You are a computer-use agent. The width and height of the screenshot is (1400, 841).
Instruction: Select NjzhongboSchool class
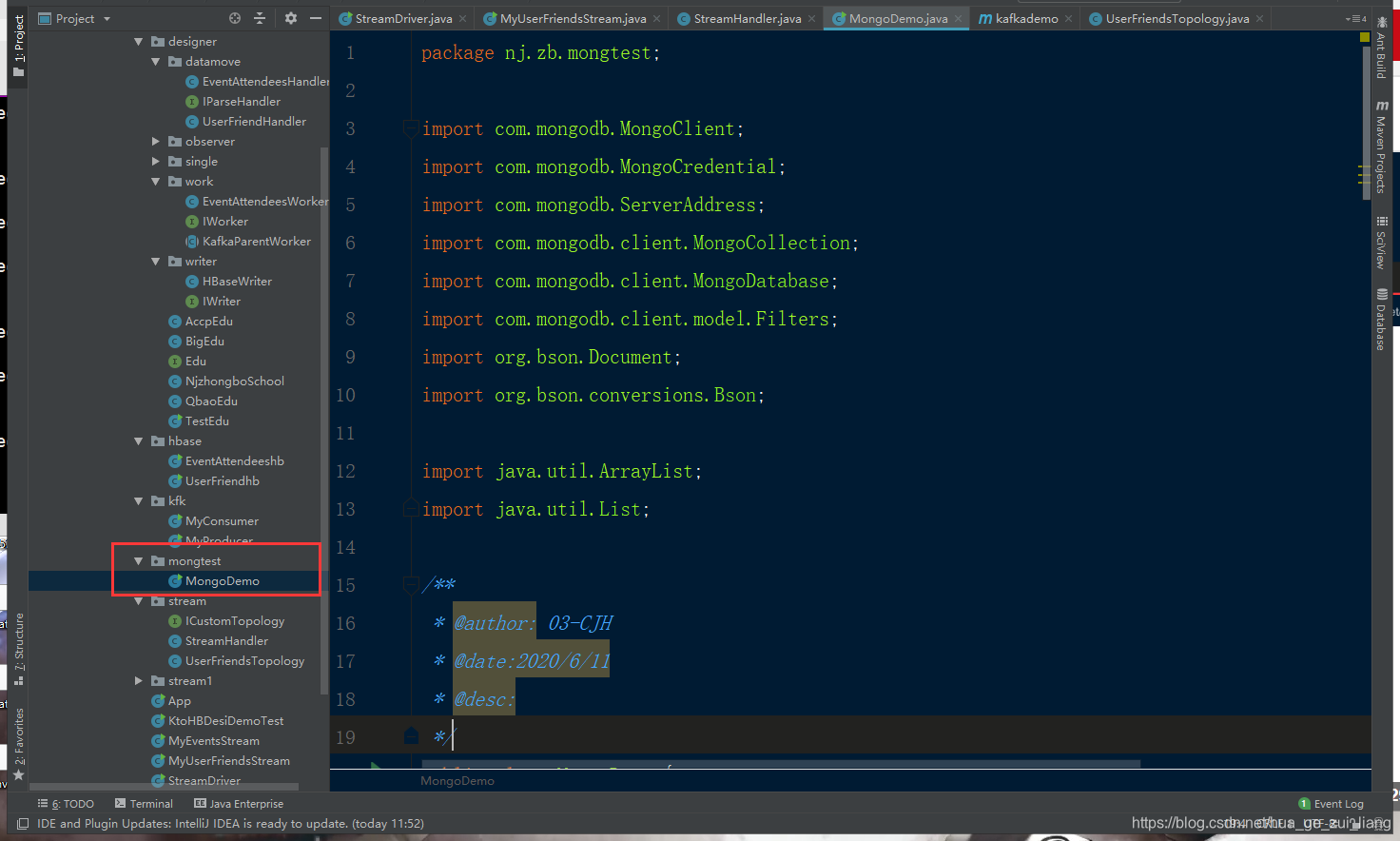coord(226,381)
